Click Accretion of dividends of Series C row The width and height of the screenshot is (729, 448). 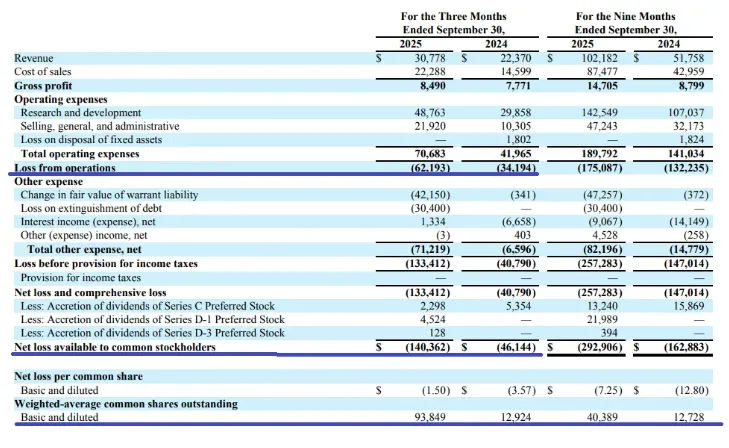point(147,306)
